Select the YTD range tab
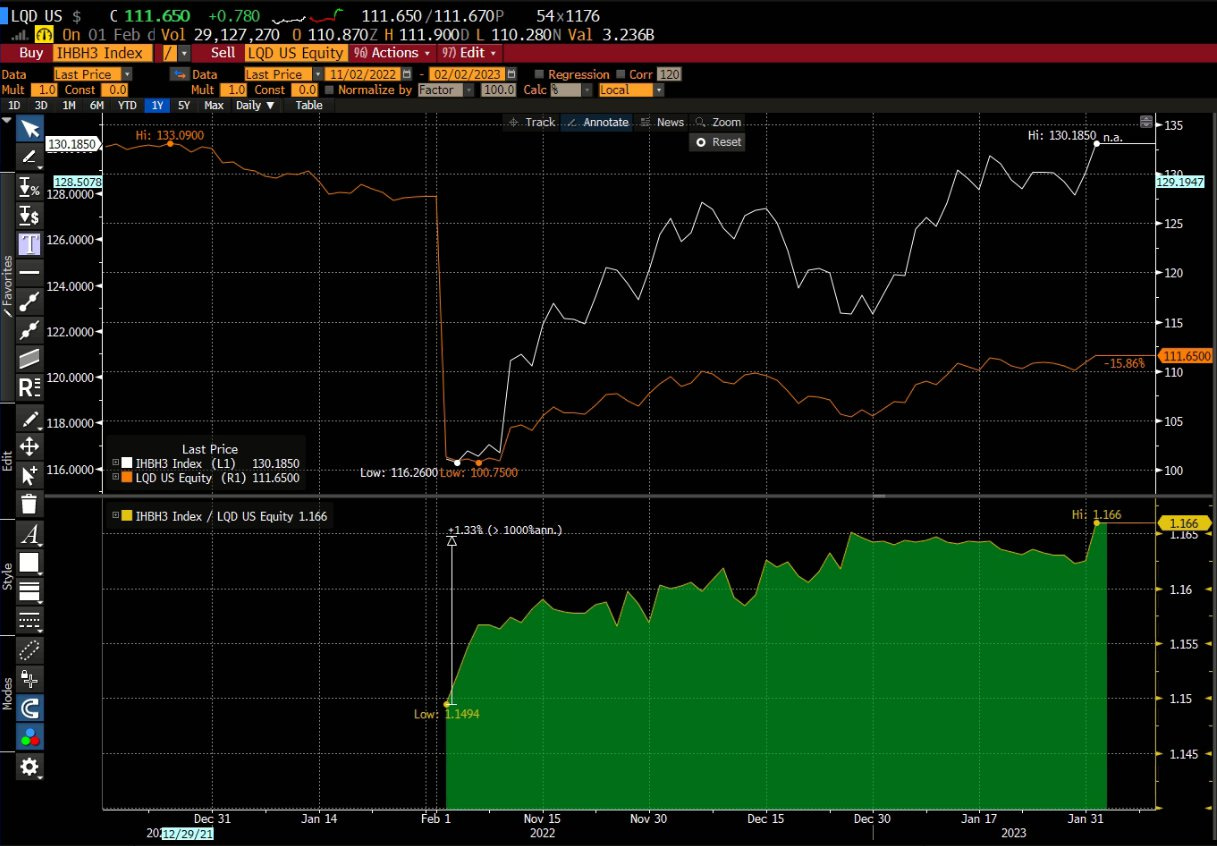Image resolution: width=1217 pixels, height=846 pixels. point(127,105)
